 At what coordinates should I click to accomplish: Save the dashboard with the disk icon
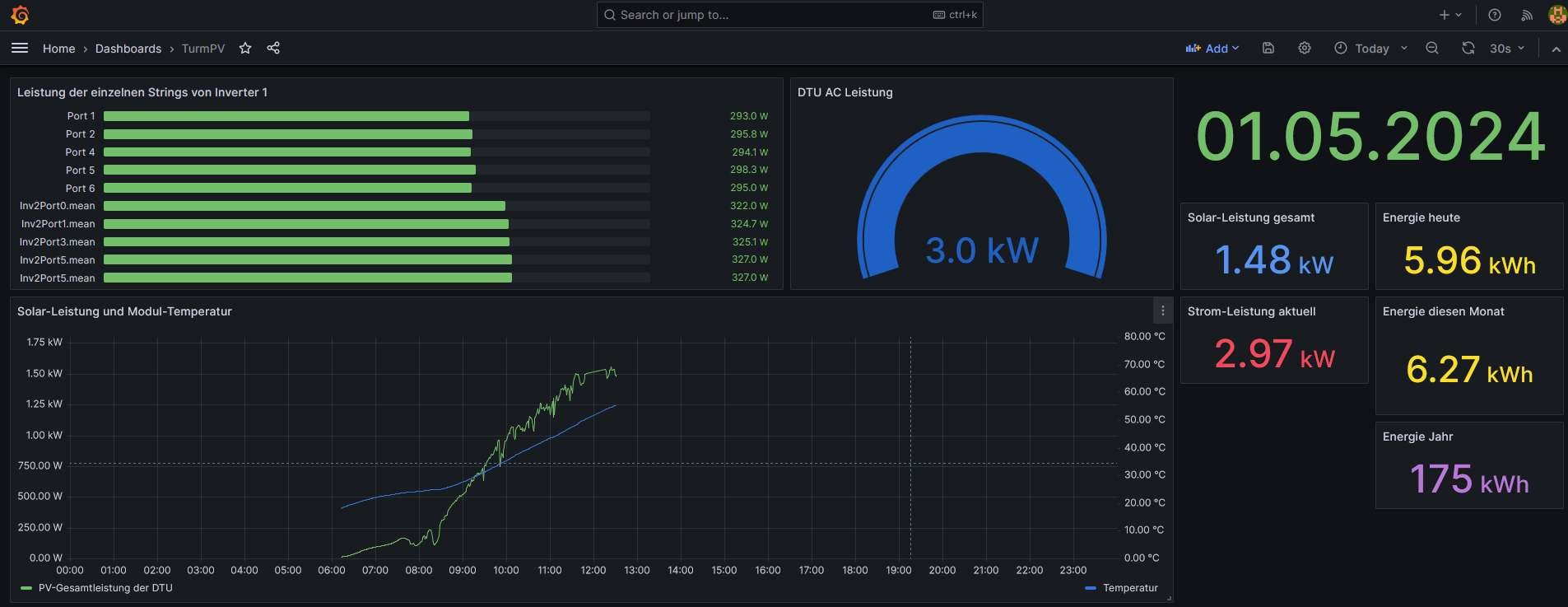1268,49
